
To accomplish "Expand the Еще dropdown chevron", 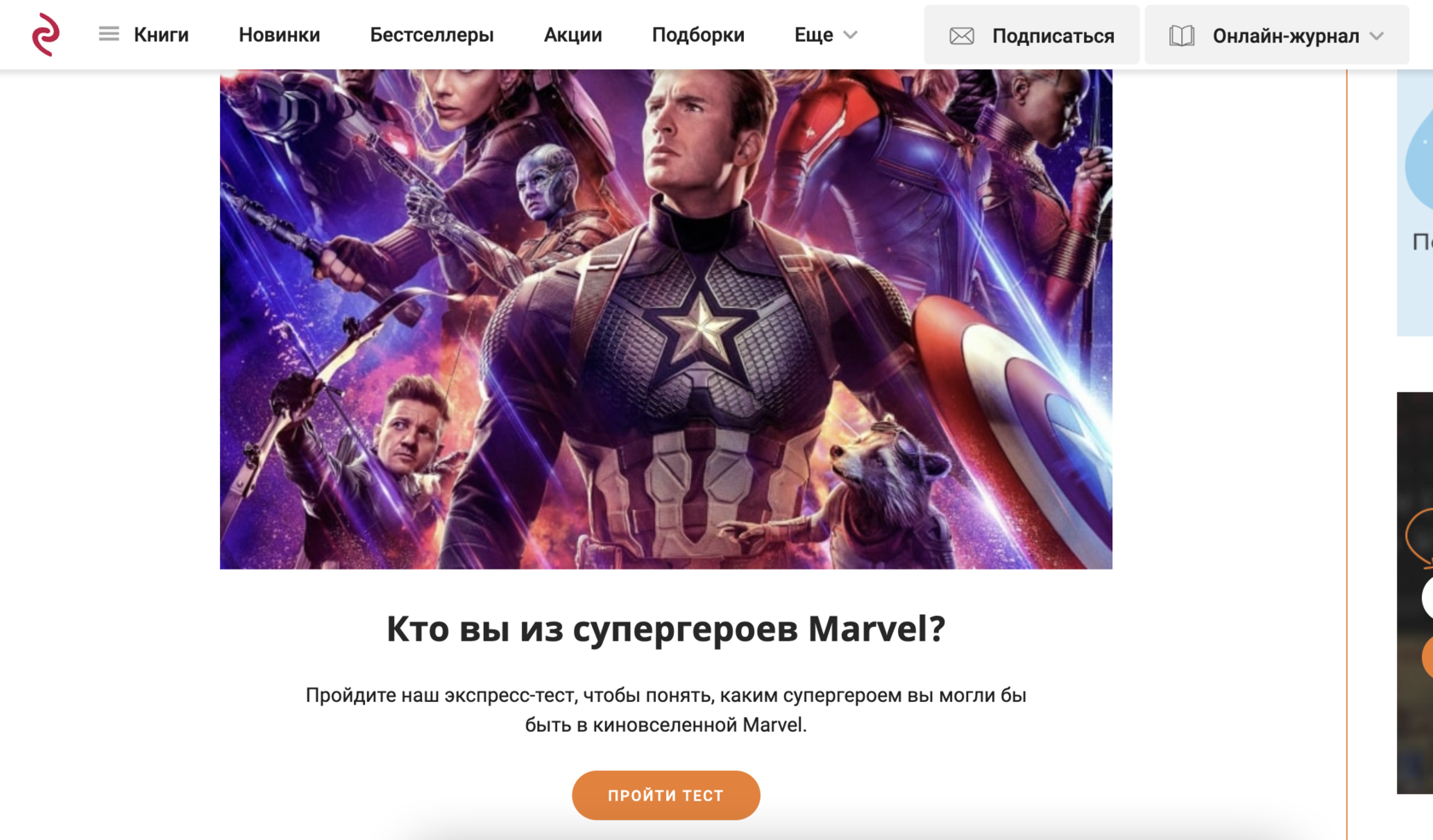I will click(850, 35).
